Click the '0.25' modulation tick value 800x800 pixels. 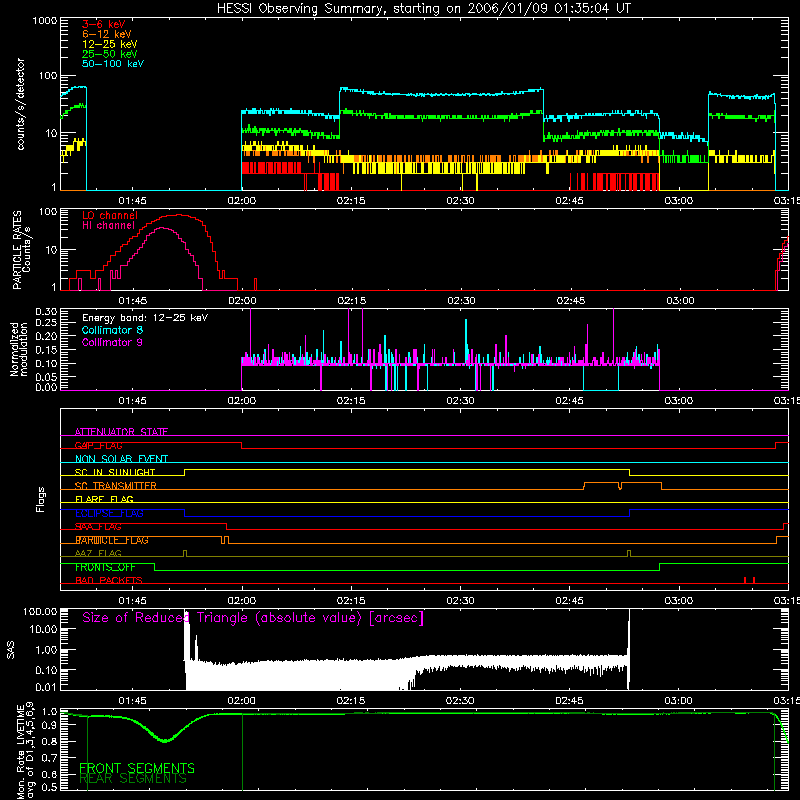pyautogui.click(x=45, y=323)
